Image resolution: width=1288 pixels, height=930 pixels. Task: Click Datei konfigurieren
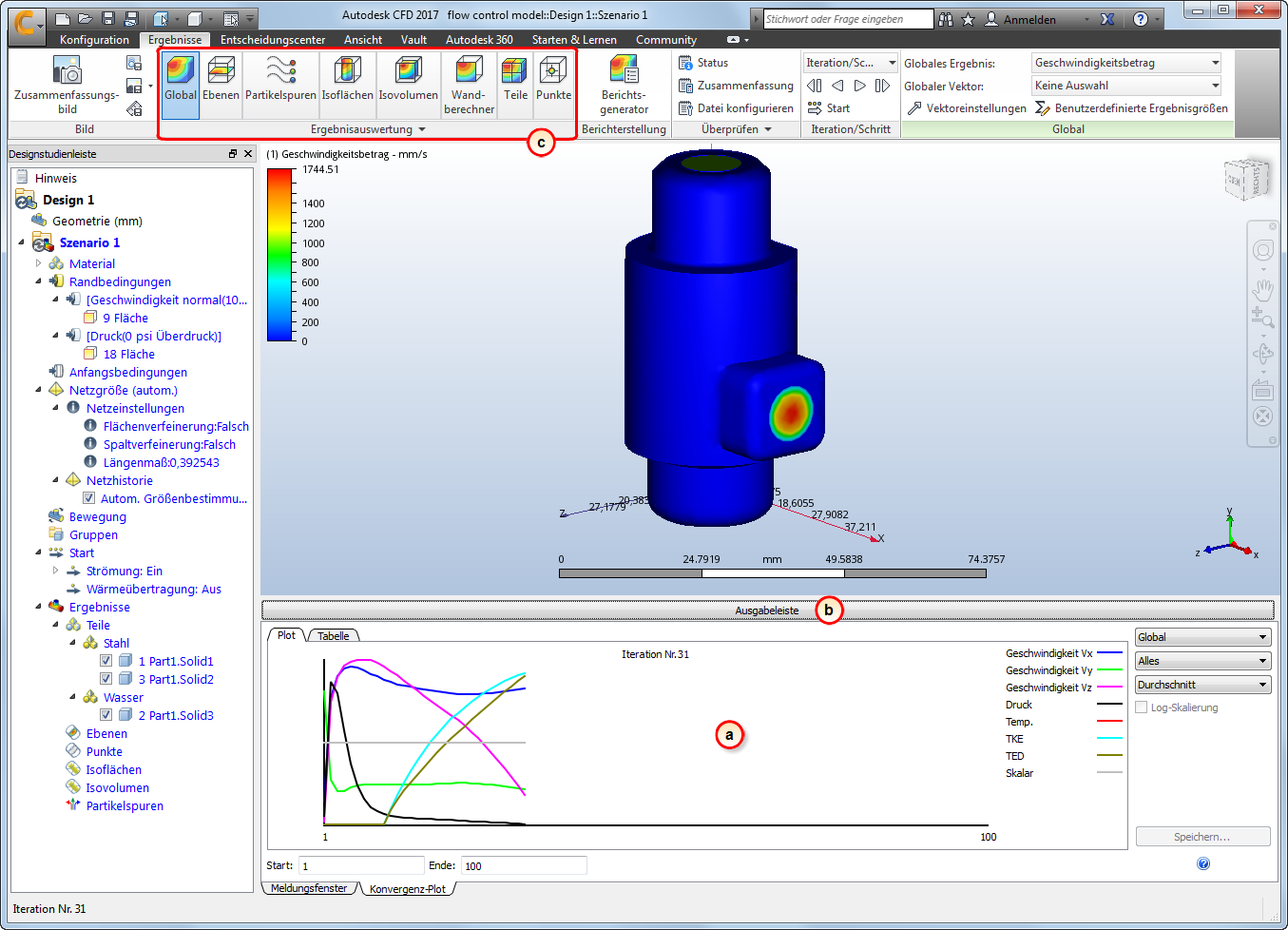pos(736,108)
